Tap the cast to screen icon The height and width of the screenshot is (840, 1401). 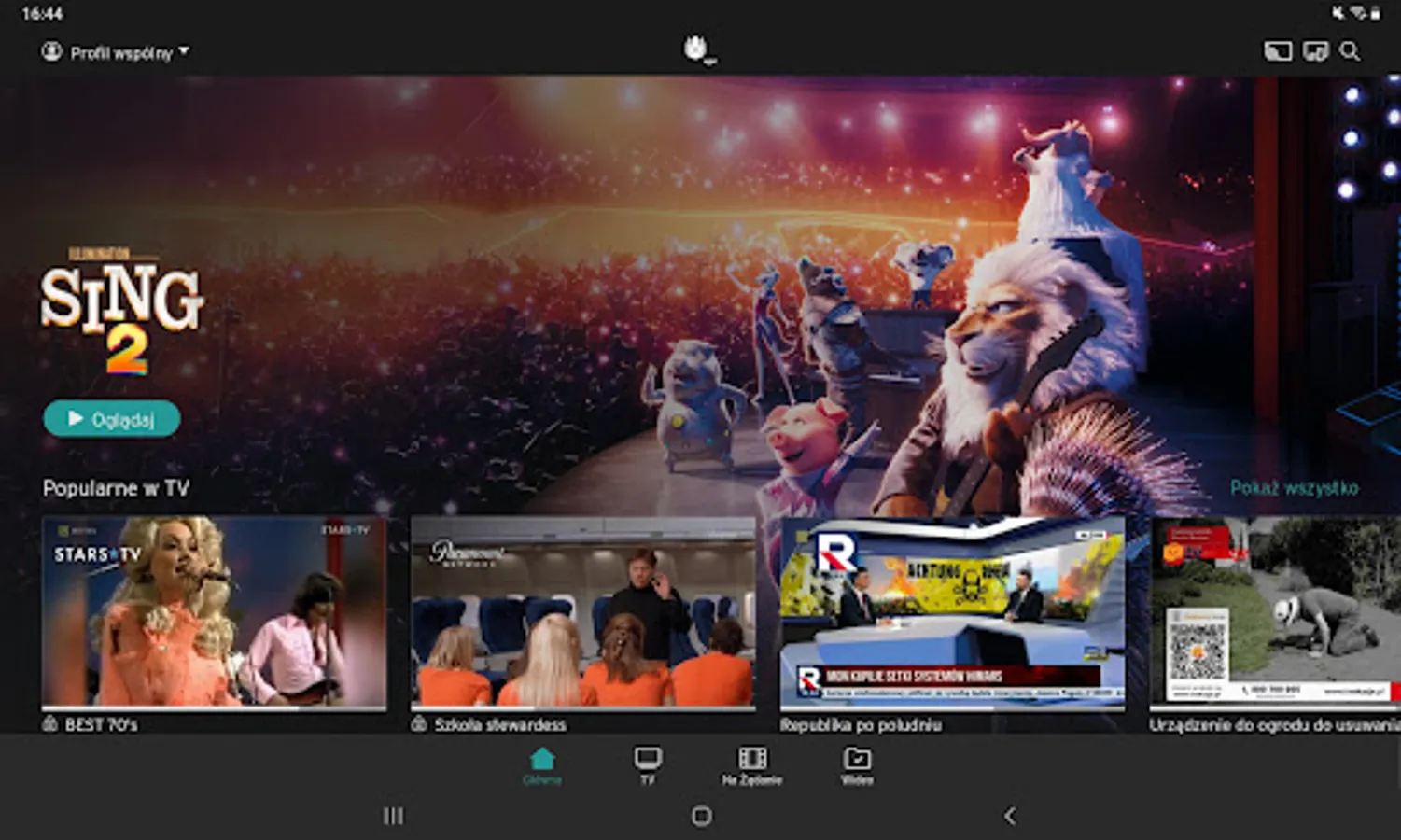point(1278,51)
